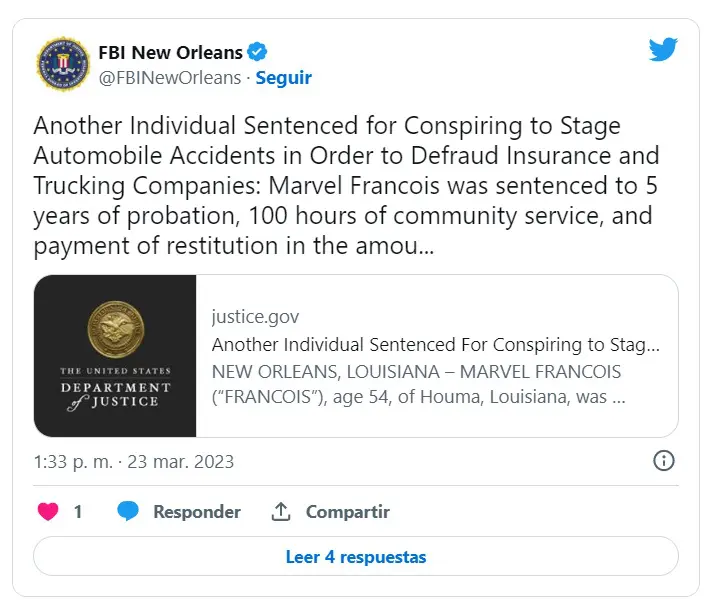Click the FBI New Orleans profile avatar

(x=64, y=64)
